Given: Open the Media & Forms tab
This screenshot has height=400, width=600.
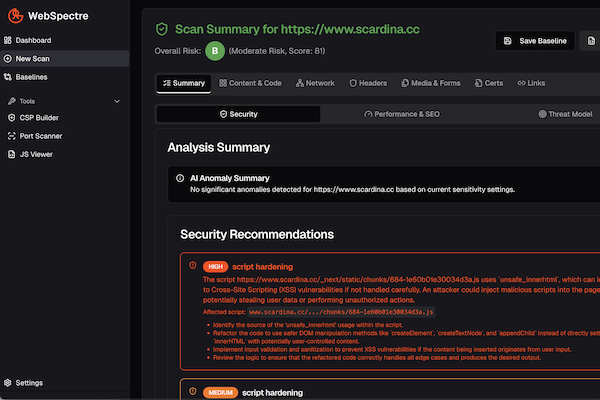Looking at the screenshot, I should tap(431, 83).
